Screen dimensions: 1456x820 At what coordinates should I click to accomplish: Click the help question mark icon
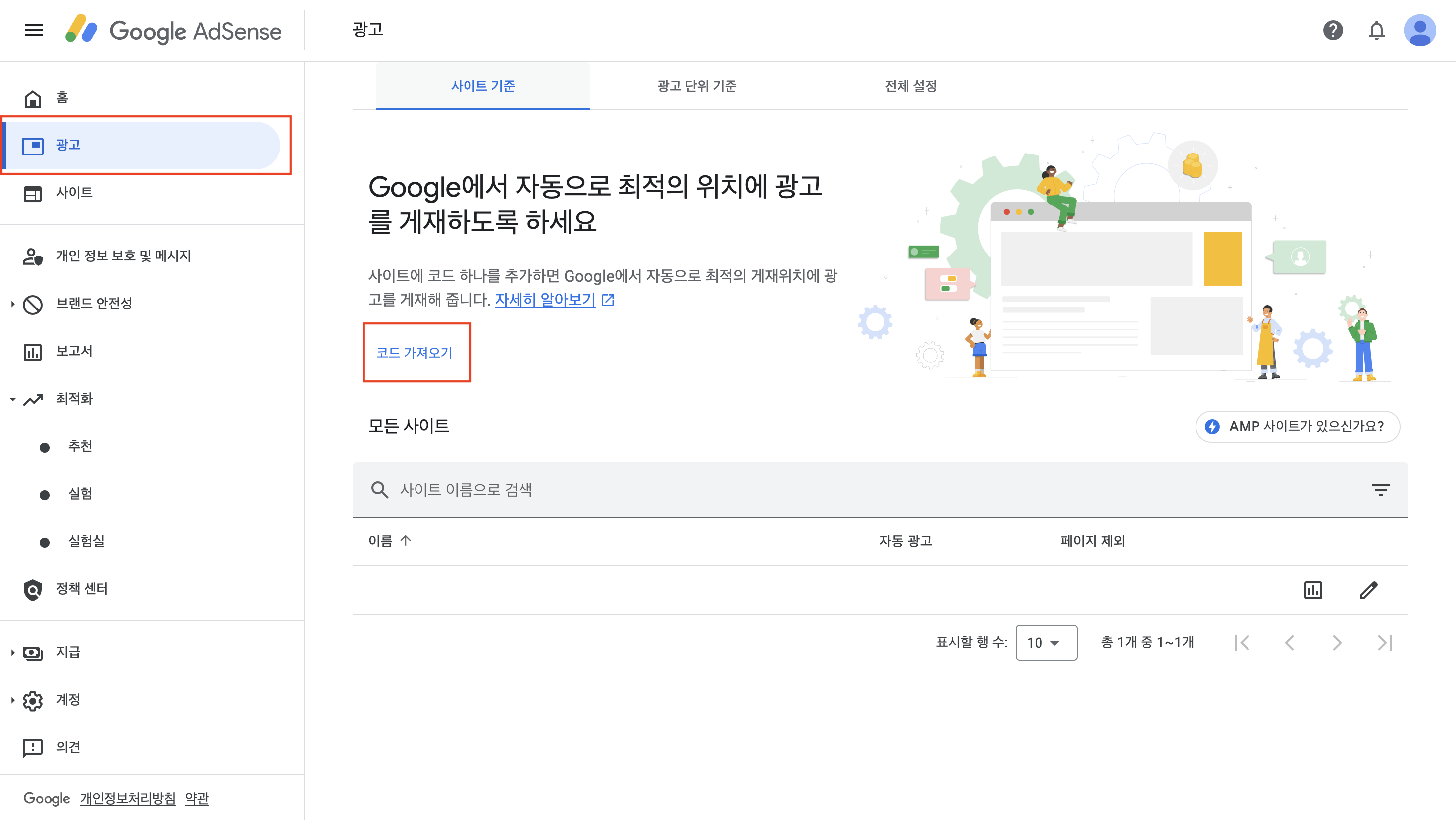1332,30
